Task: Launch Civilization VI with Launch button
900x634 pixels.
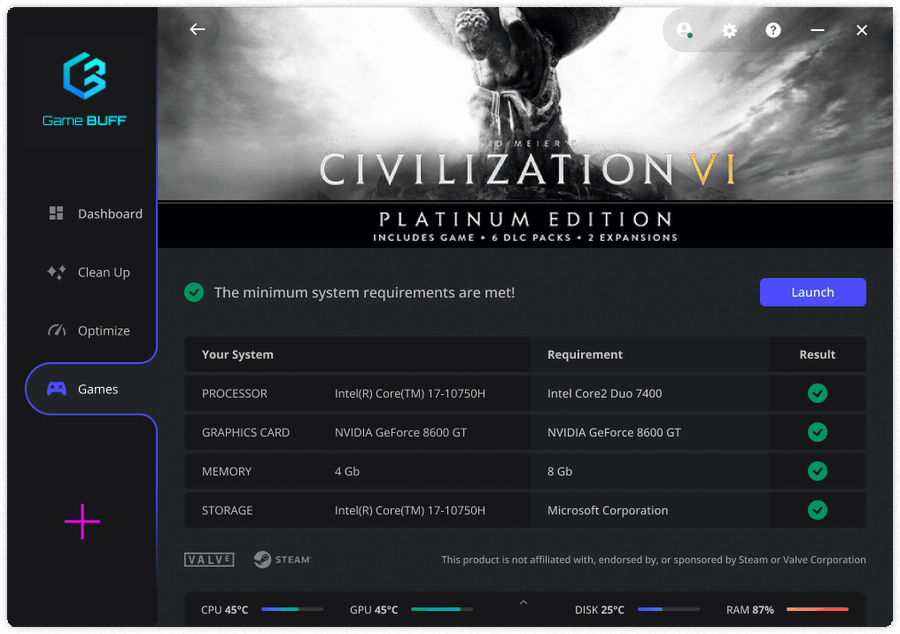Action: click(x=812, y=292)
